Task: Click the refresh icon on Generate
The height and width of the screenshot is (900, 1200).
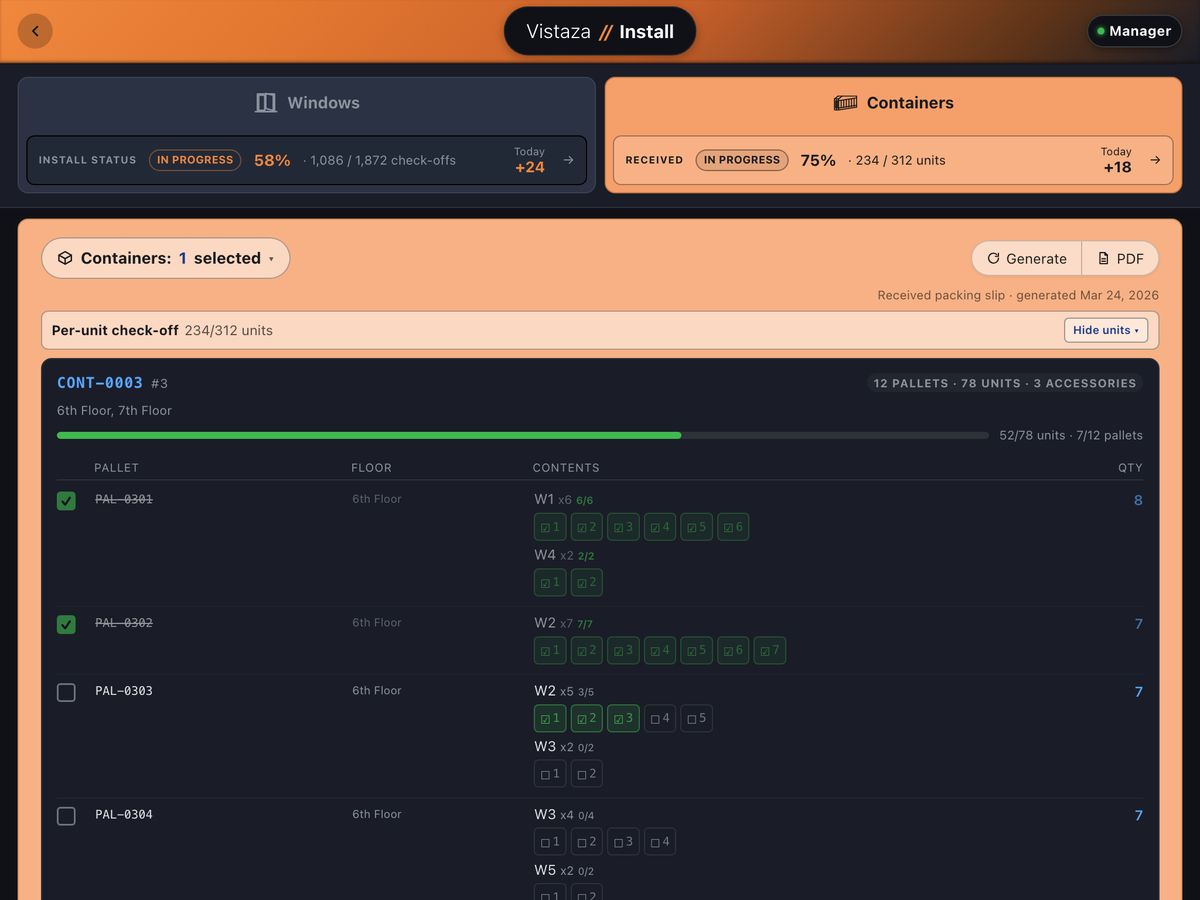Action: click(993, 258)
